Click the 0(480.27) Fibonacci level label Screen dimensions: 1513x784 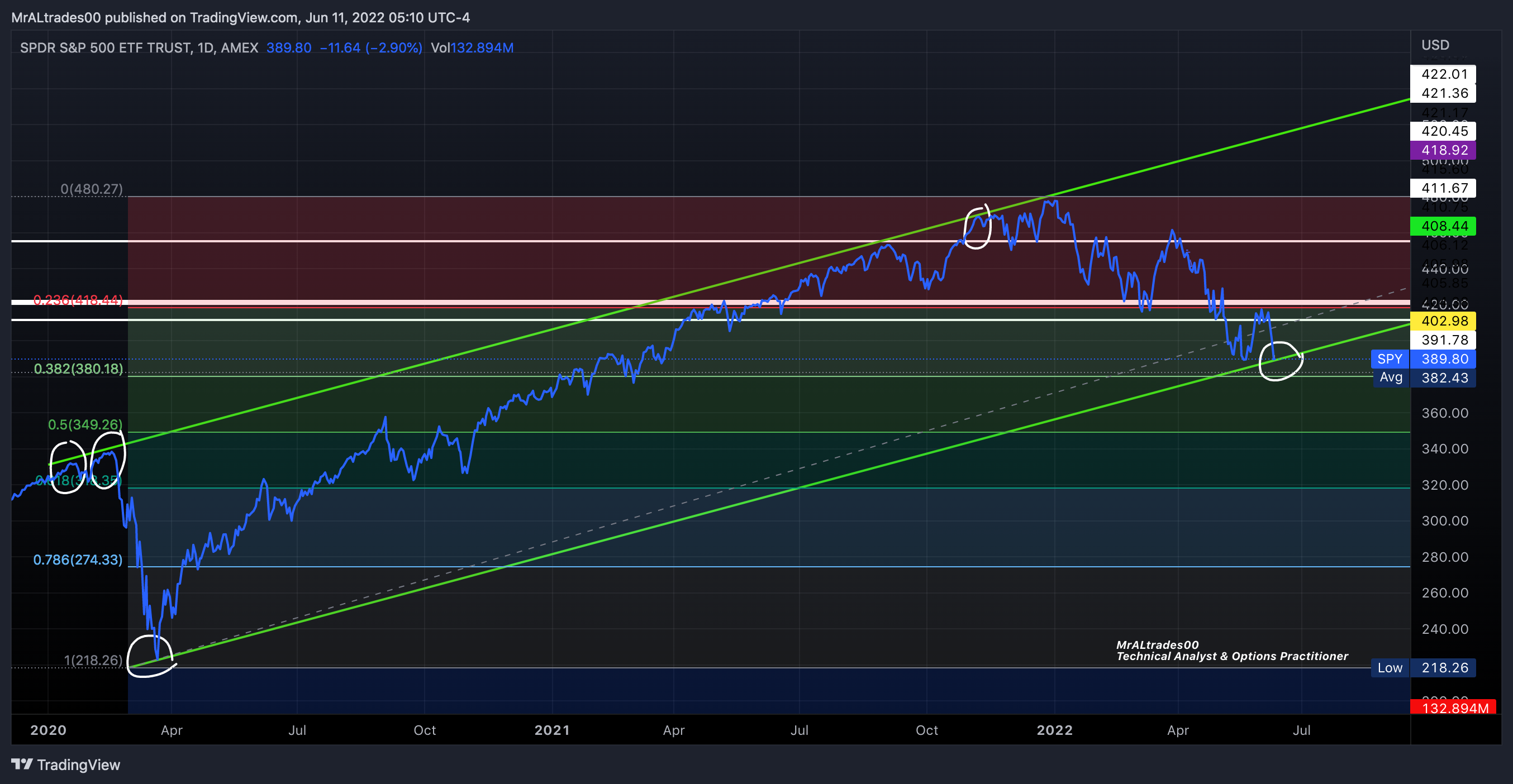pos(92,189)
